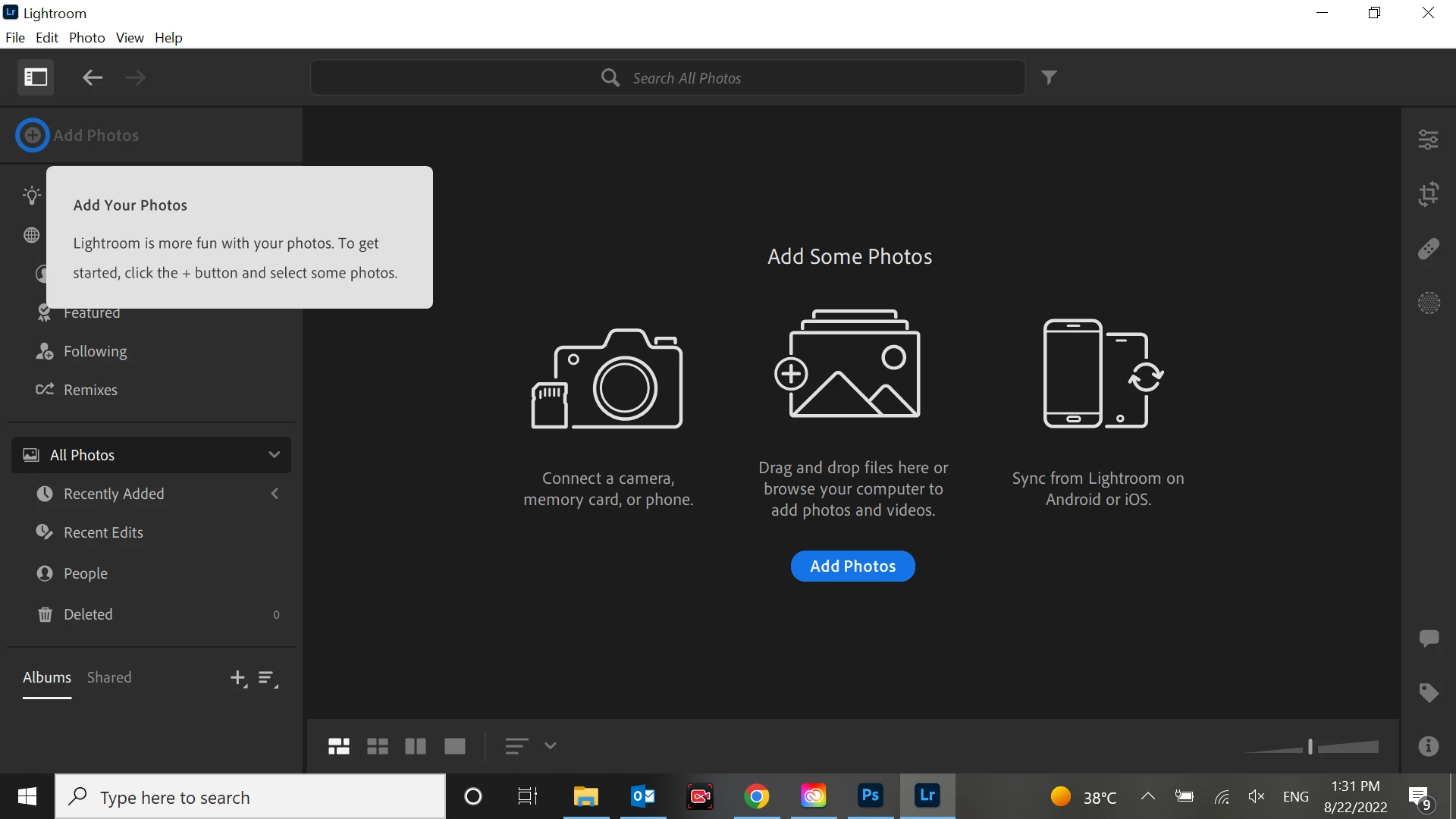Select the Healing Brush tool
This screenshot has height=819, width=1456.
1428,249
